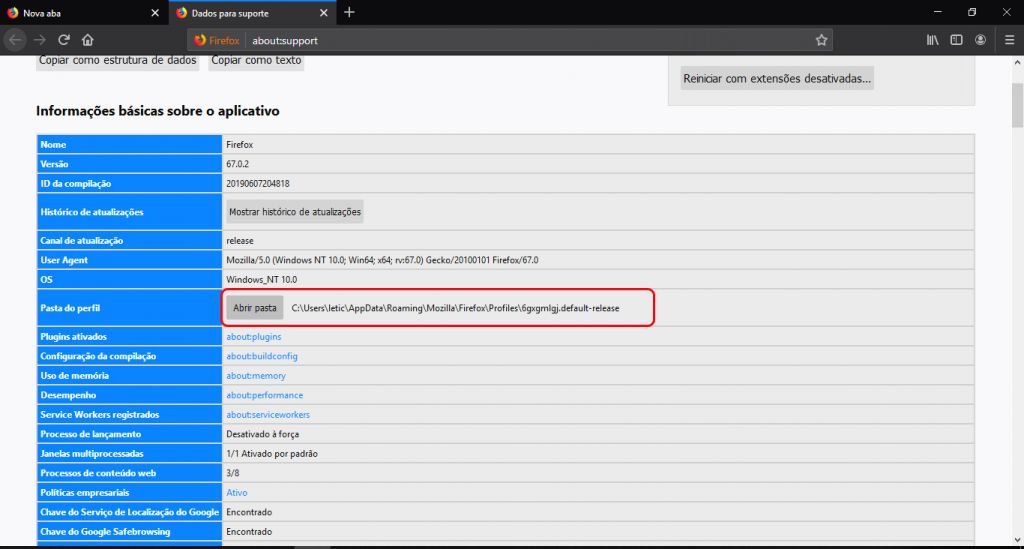
Task: Click the profile folder path text
Action: pyautogui.click(x=455, y=308)
